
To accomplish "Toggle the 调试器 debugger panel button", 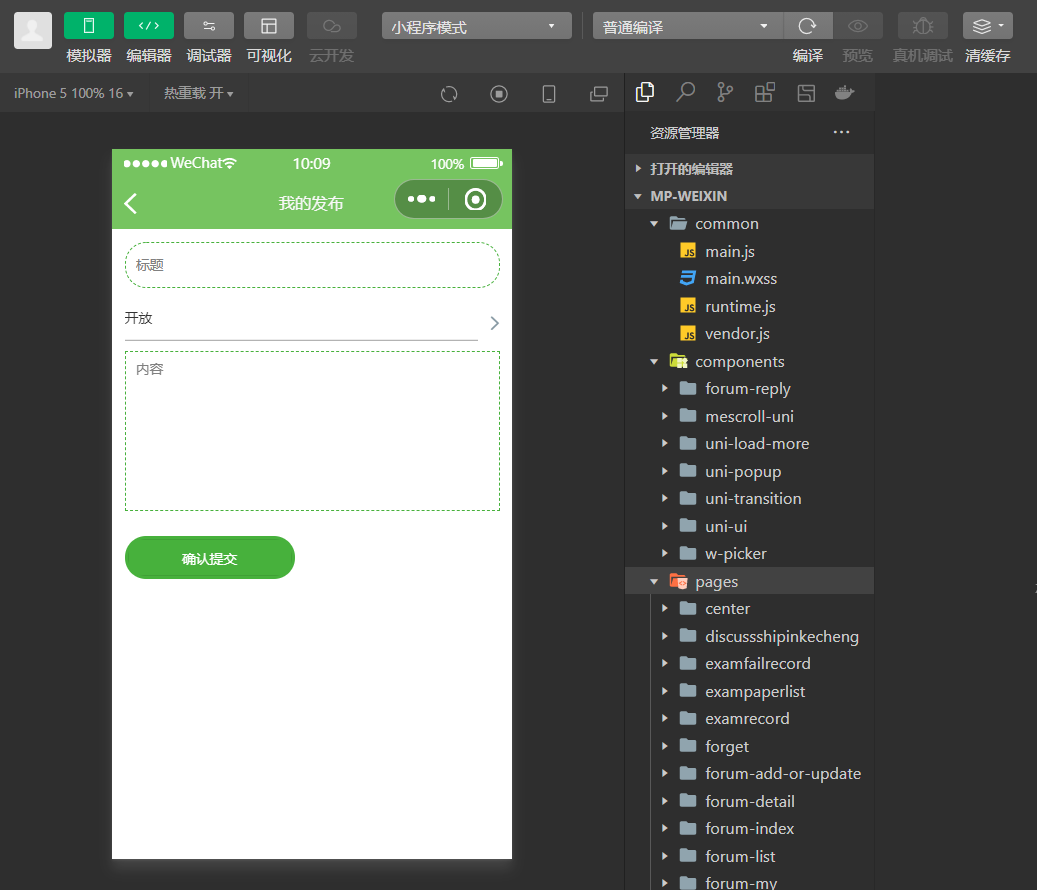I will click(209, 26).
